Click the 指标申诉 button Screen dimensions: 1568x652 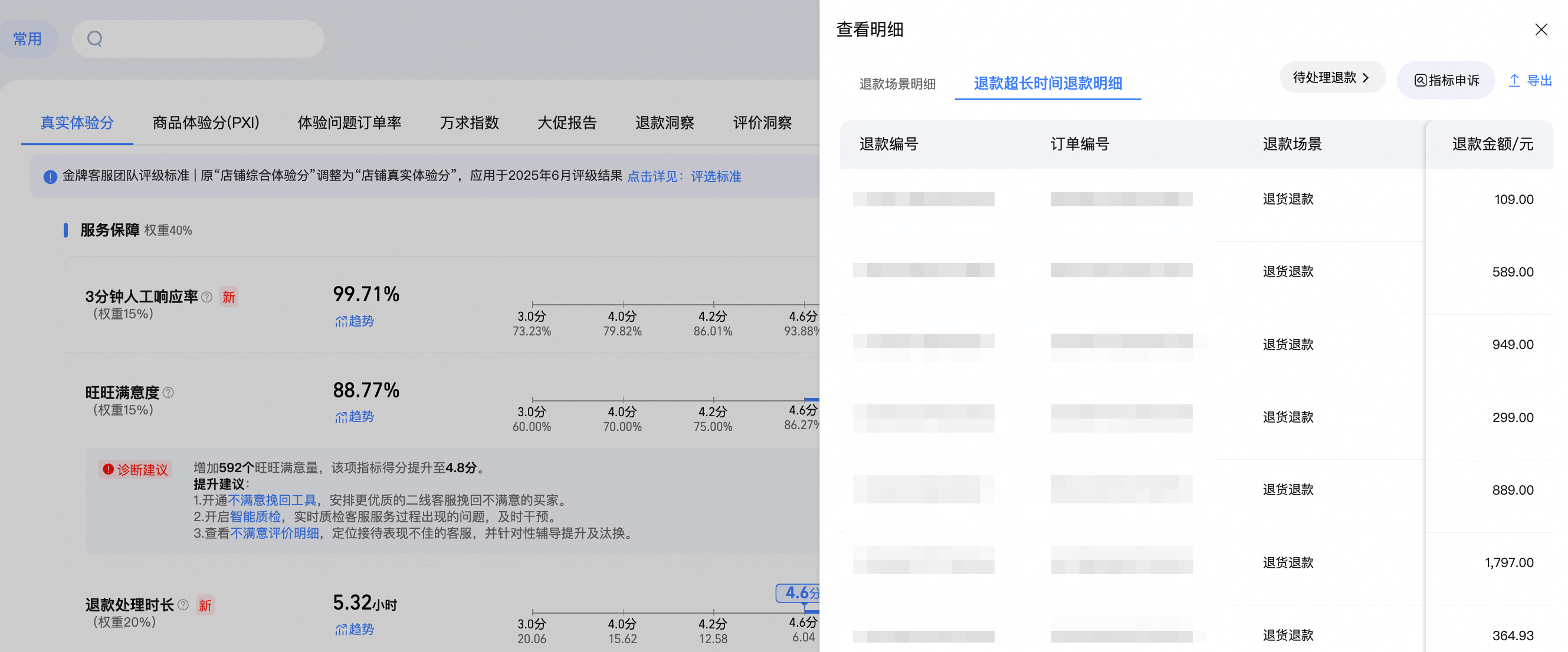click(1446, 80)
